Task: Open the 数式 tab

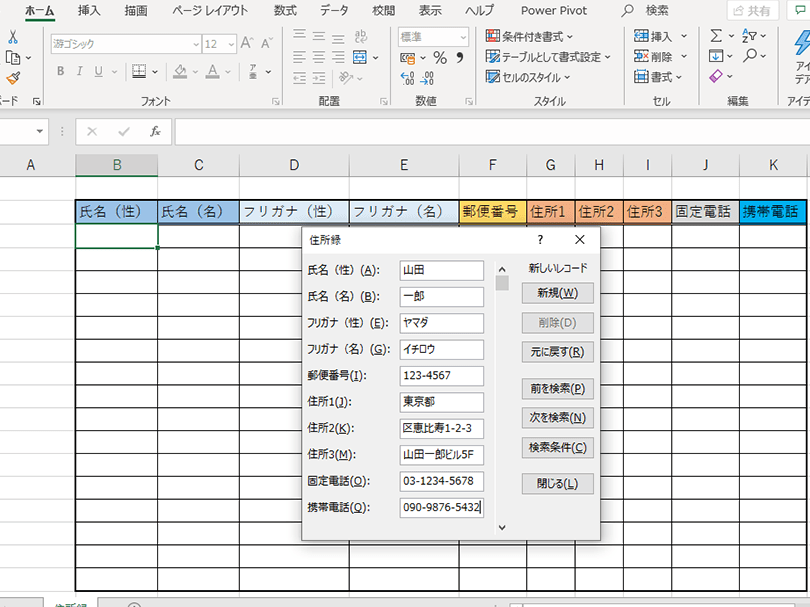Action: [285, 10]
